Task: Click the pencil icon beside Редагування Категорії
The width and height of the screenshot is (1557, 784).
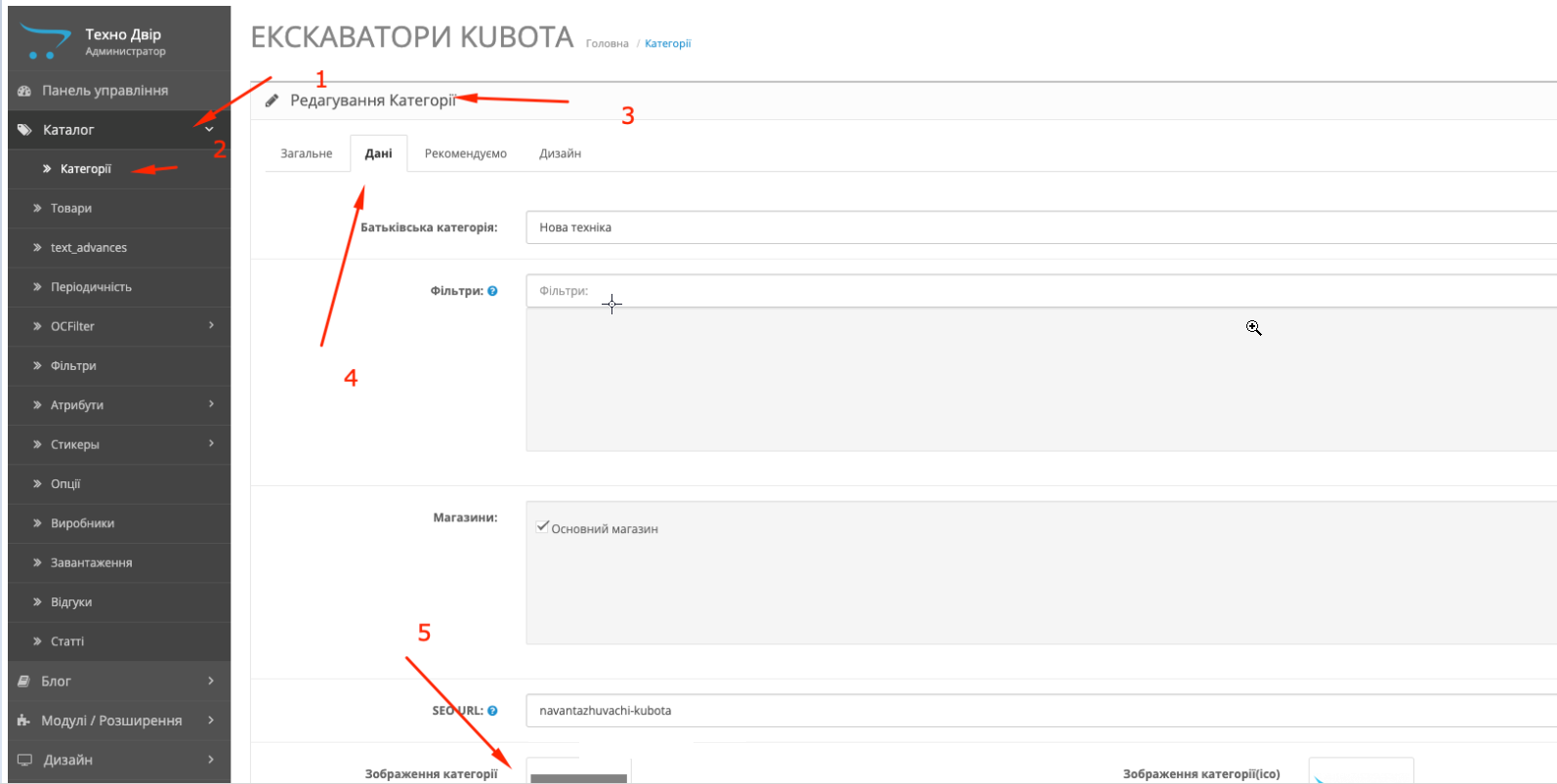Action: point(273,101)
